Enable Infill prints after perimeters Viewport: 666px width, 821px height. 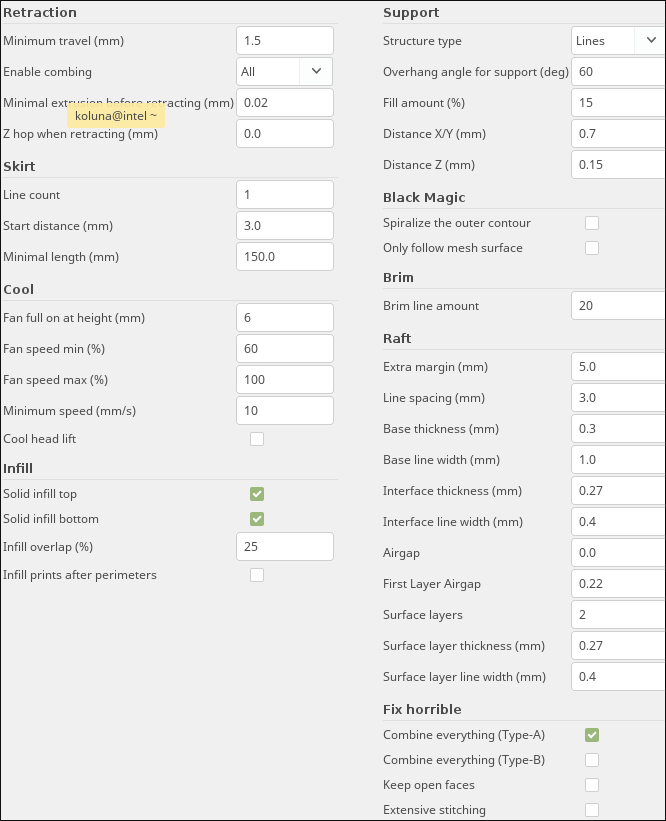257,575
